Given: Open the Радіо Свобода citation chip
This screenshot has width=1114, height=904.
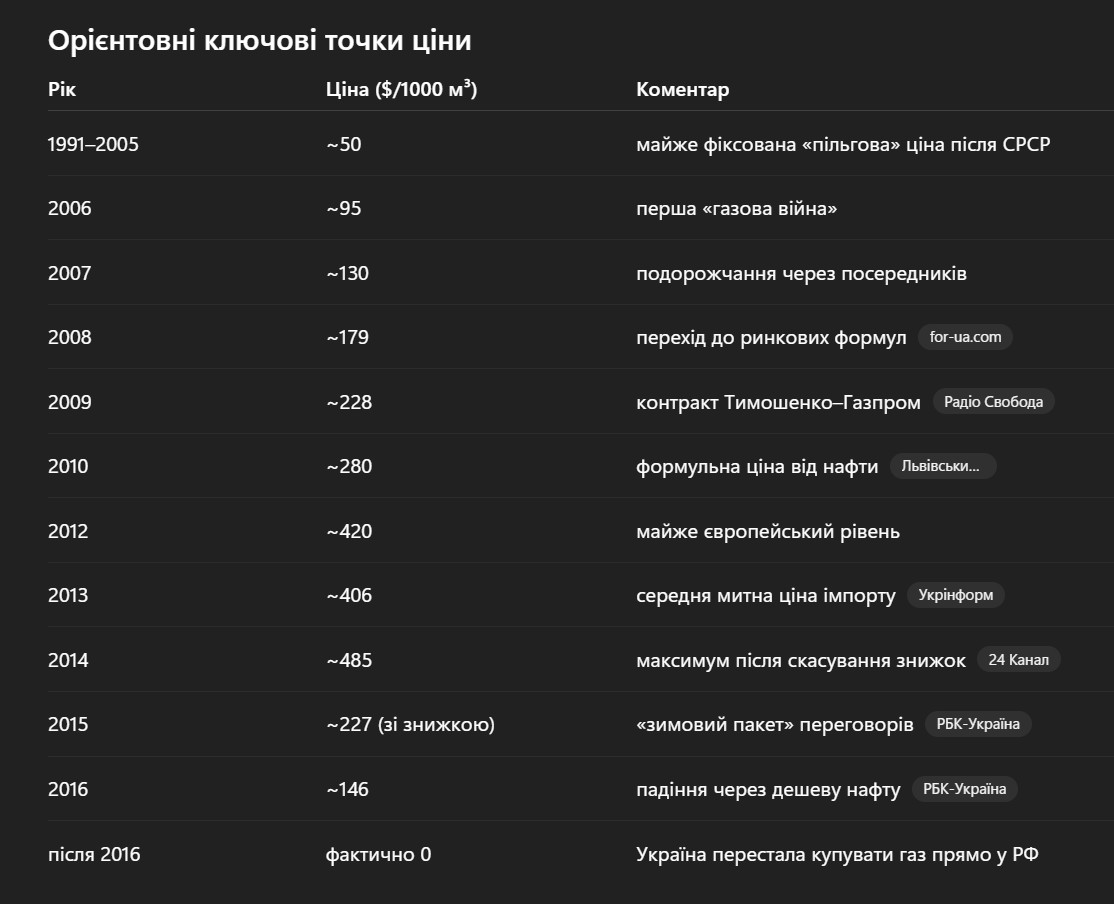Looking at the screenshot, I should [993, 402].
